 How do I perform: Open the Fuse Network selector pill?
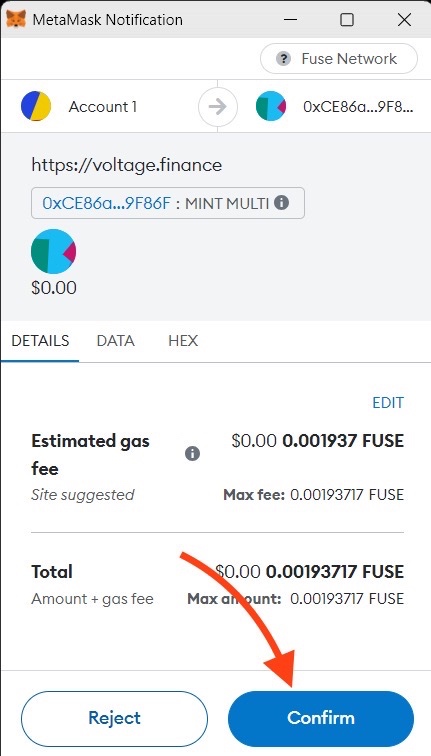(x=339, y=59)
